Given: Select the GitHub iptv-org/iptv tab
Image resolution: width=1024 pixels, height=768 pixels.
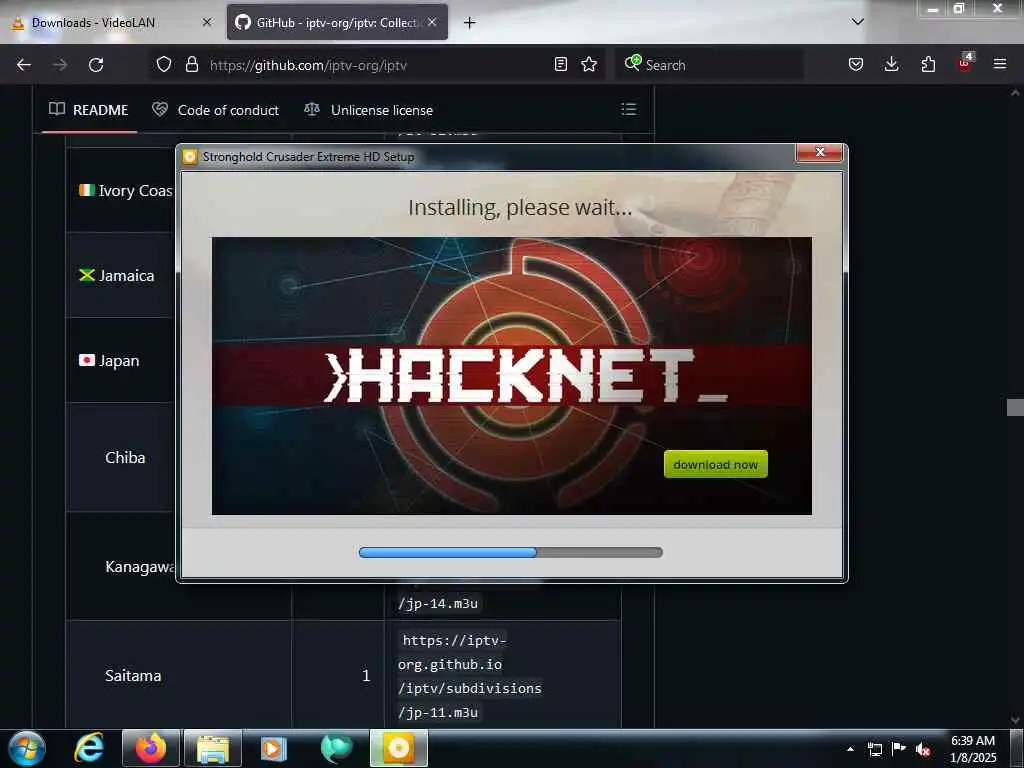Looking at the screenshot, I should click(x=337, y=23).
